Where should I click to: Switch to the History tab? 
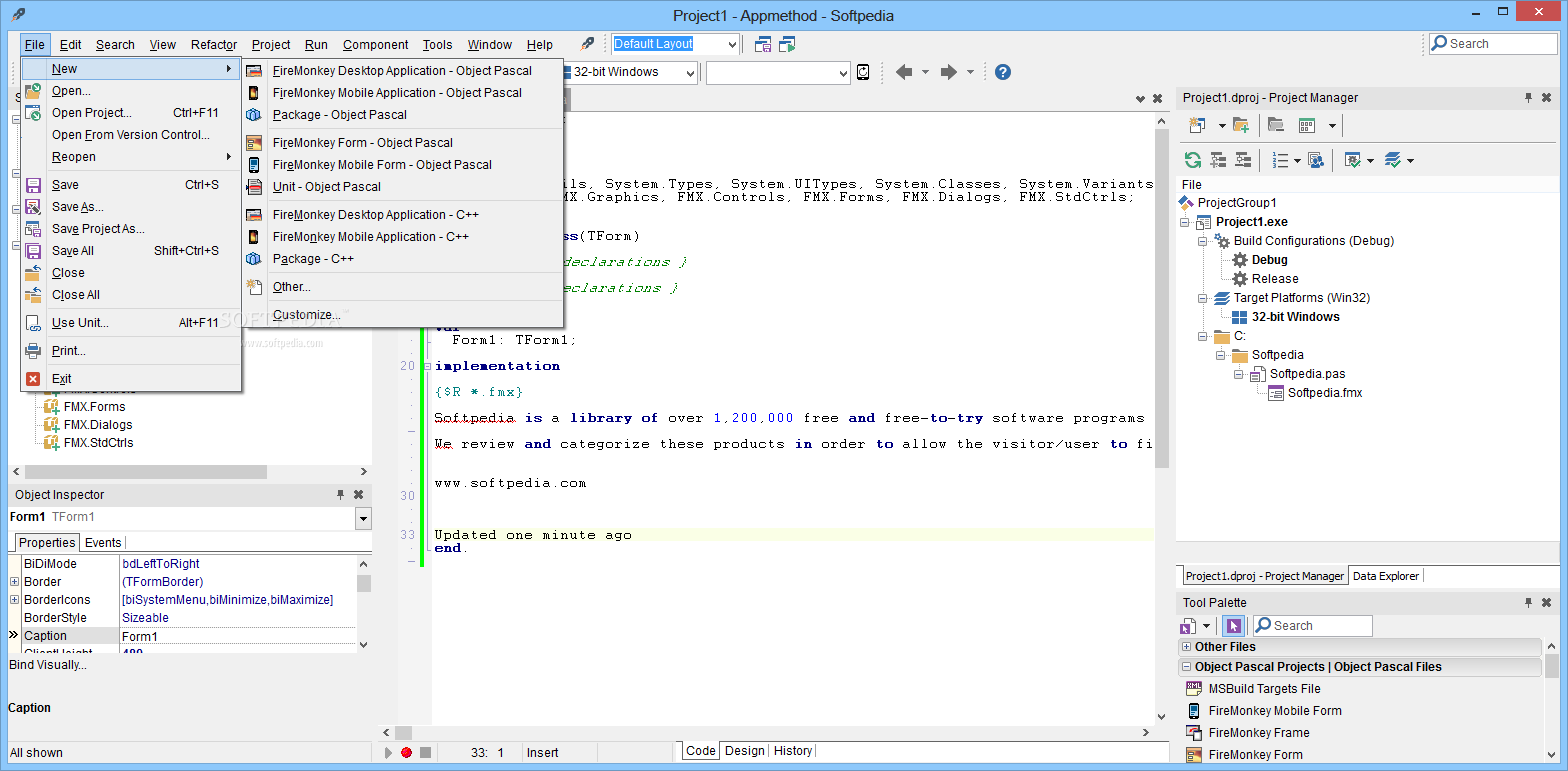click(x=793, y=751)
